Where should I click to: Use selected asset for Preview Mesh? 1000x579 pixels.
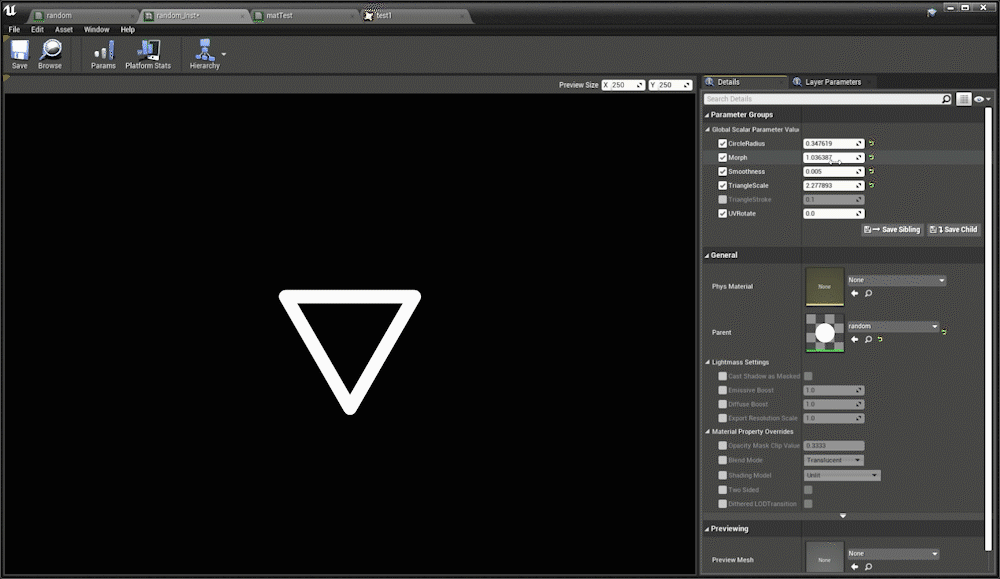855,567
